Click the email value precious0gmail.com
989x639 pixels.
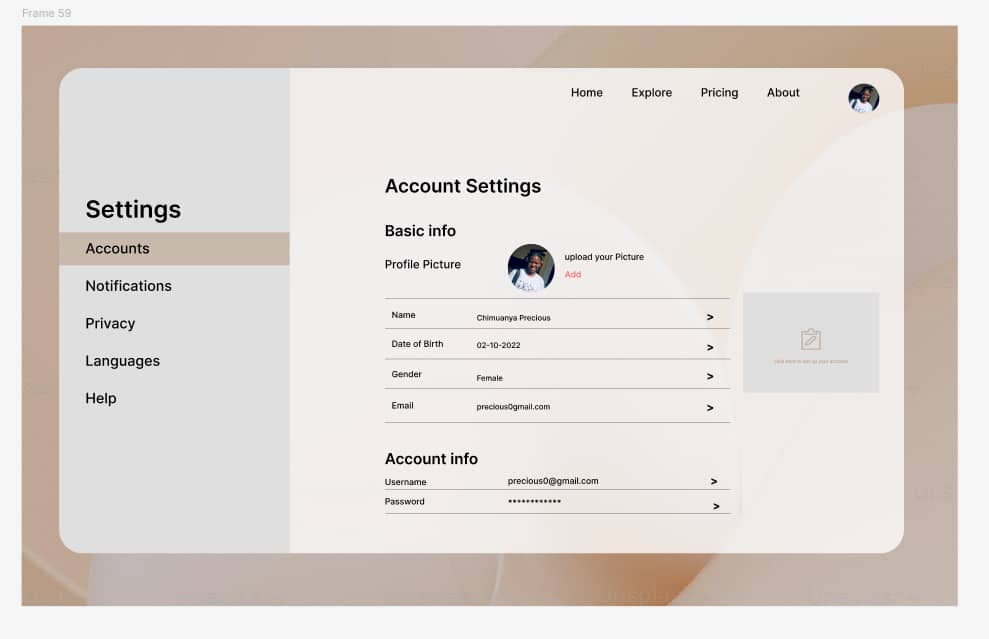513,407
